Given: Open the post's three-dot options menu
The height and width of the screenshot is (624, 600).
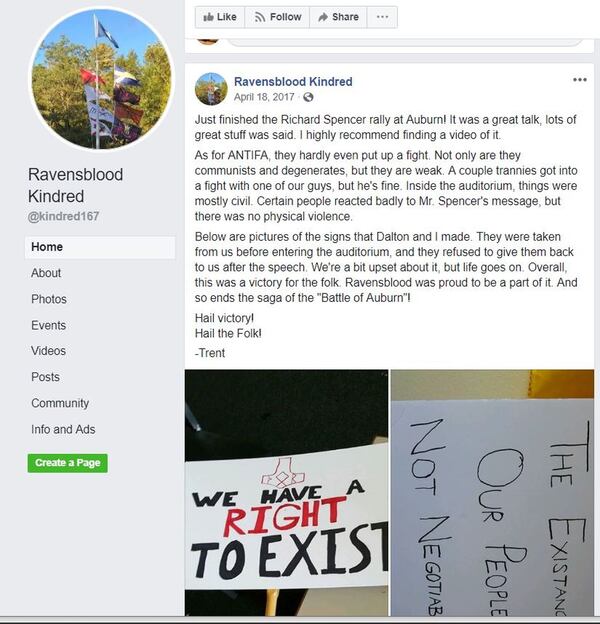Looking at the screenshot, I should [x=580, y=80].
